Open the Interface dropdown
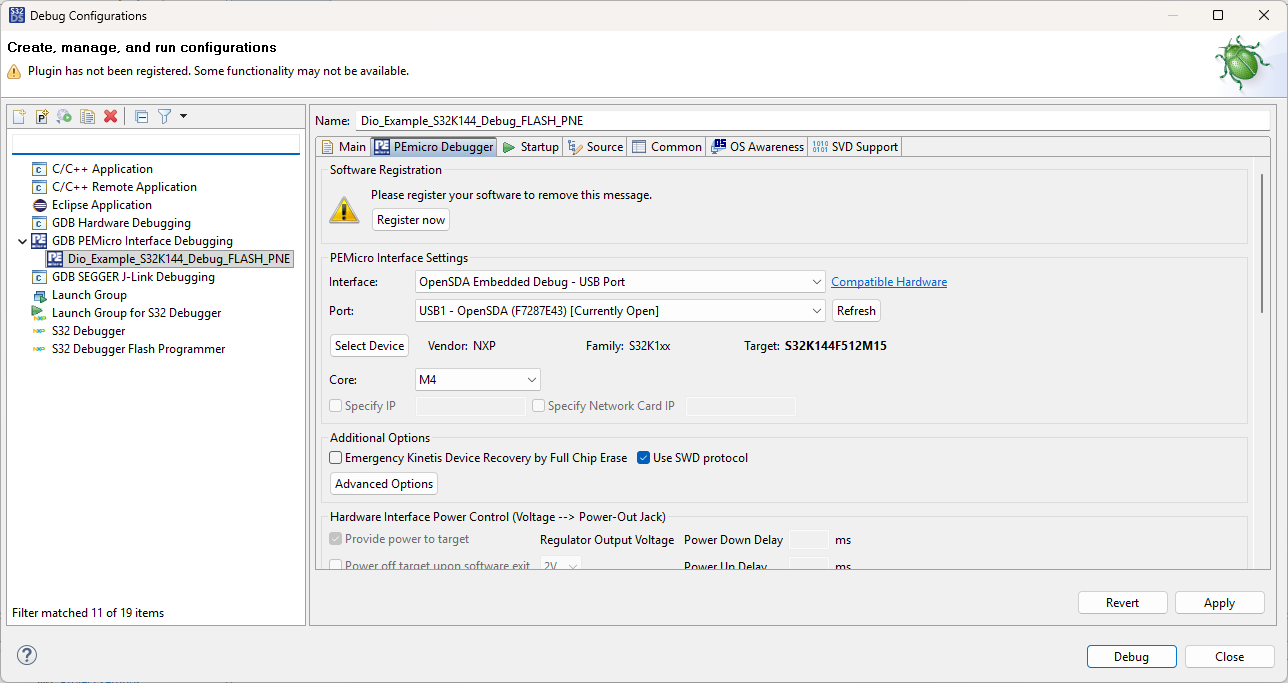 [620, 282]
